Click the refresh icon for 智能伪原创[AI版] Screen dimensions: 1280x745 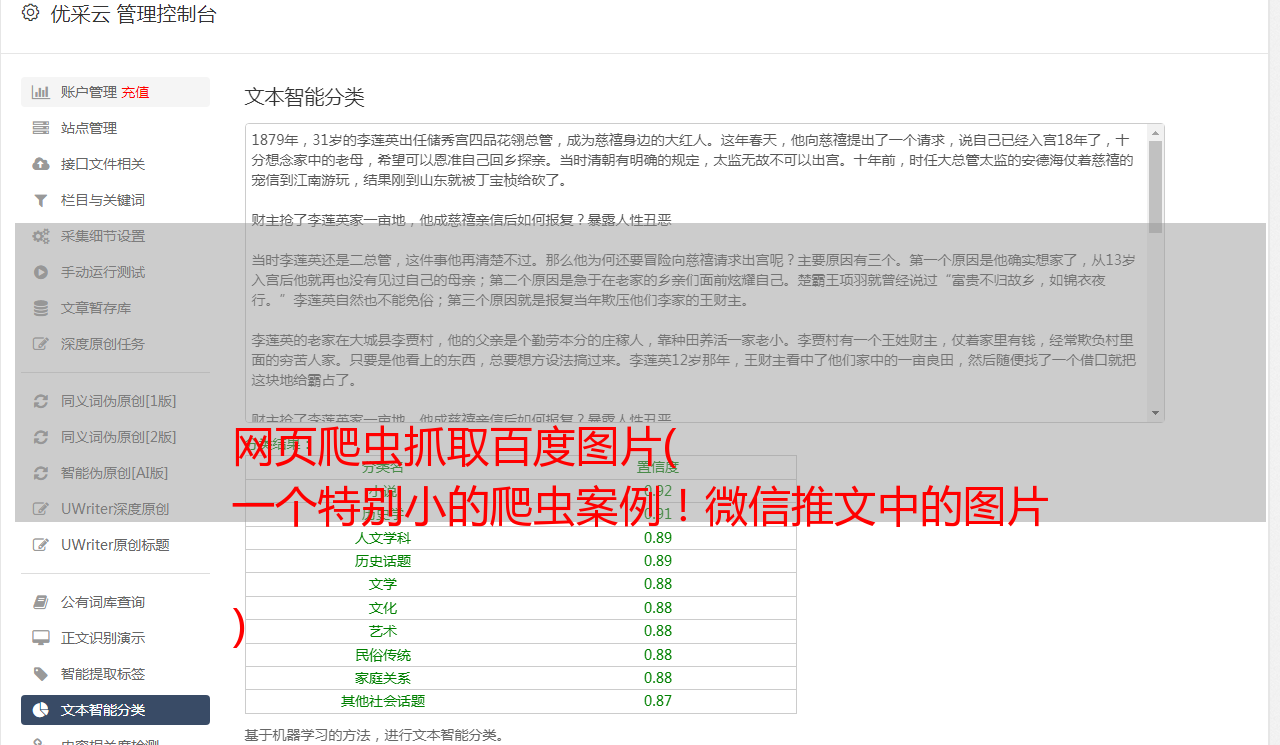41,473
